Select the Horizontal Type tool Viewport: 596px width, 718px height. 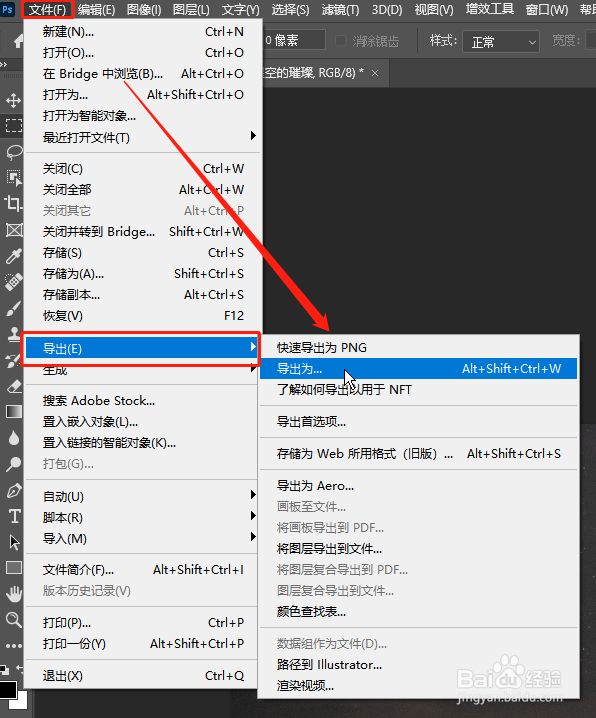(x=14, y=517)
